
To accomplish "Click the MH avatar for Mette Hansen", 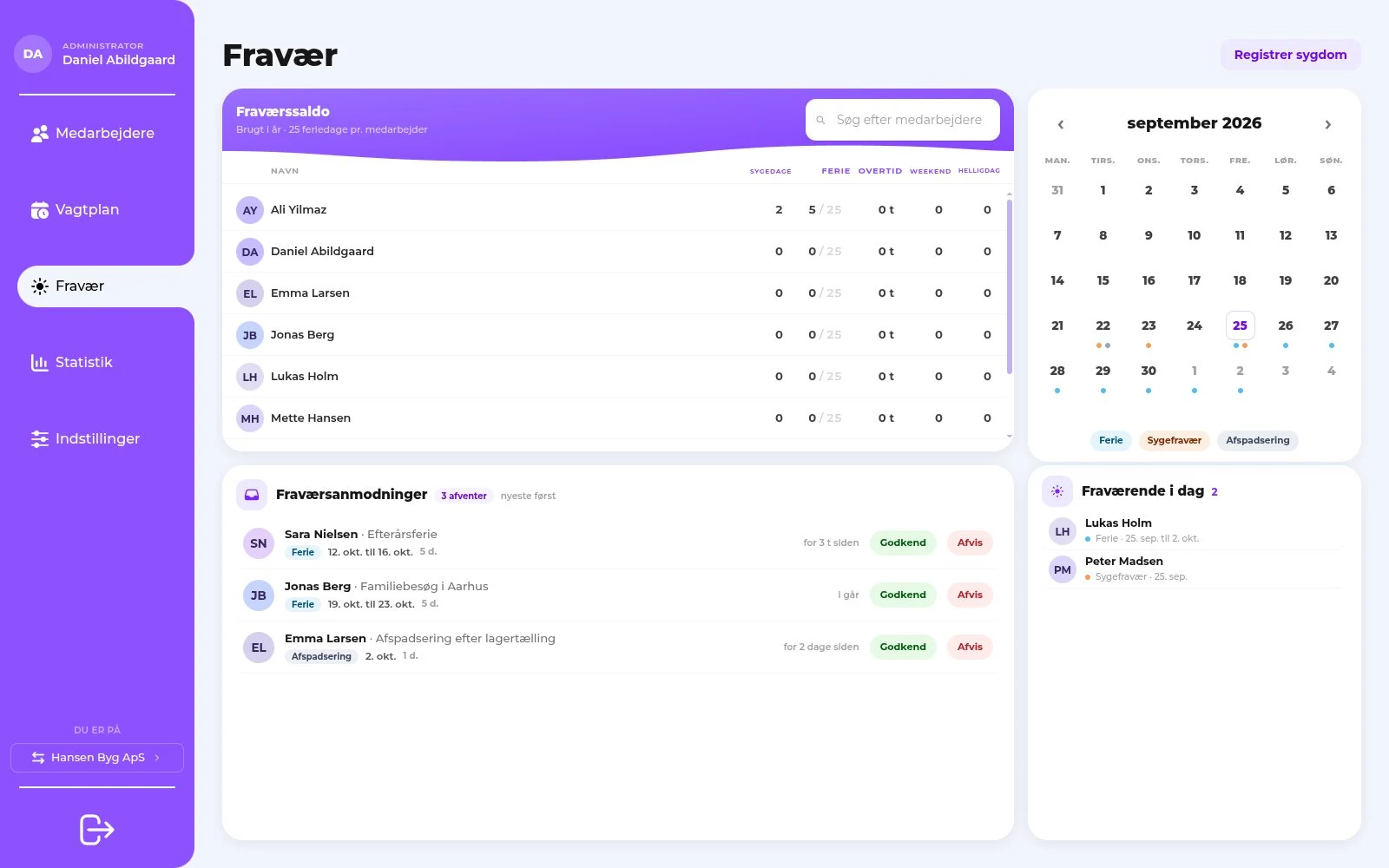I will click(x=250, y=418).
